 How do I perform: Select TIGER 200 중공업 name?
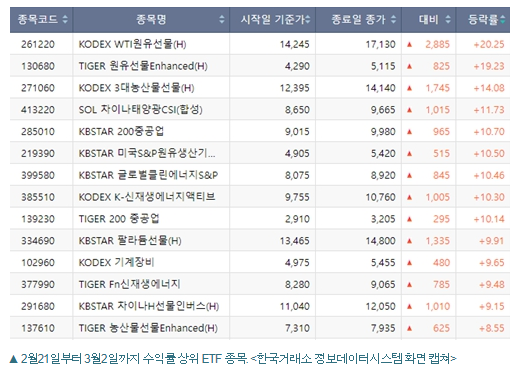click(x=119, y=219)
